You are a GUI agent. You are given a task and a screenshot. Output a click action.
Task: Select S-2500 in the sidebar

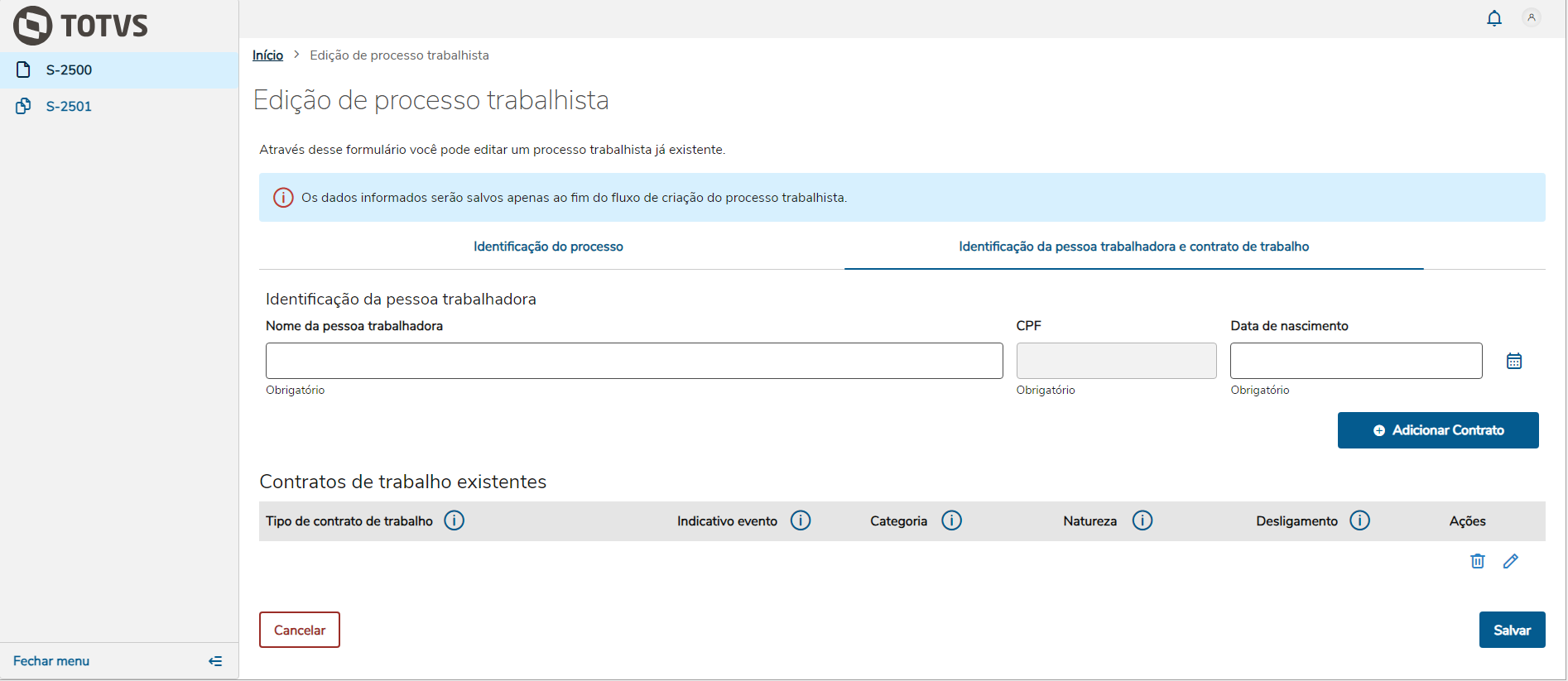click(x=119, y=70)
